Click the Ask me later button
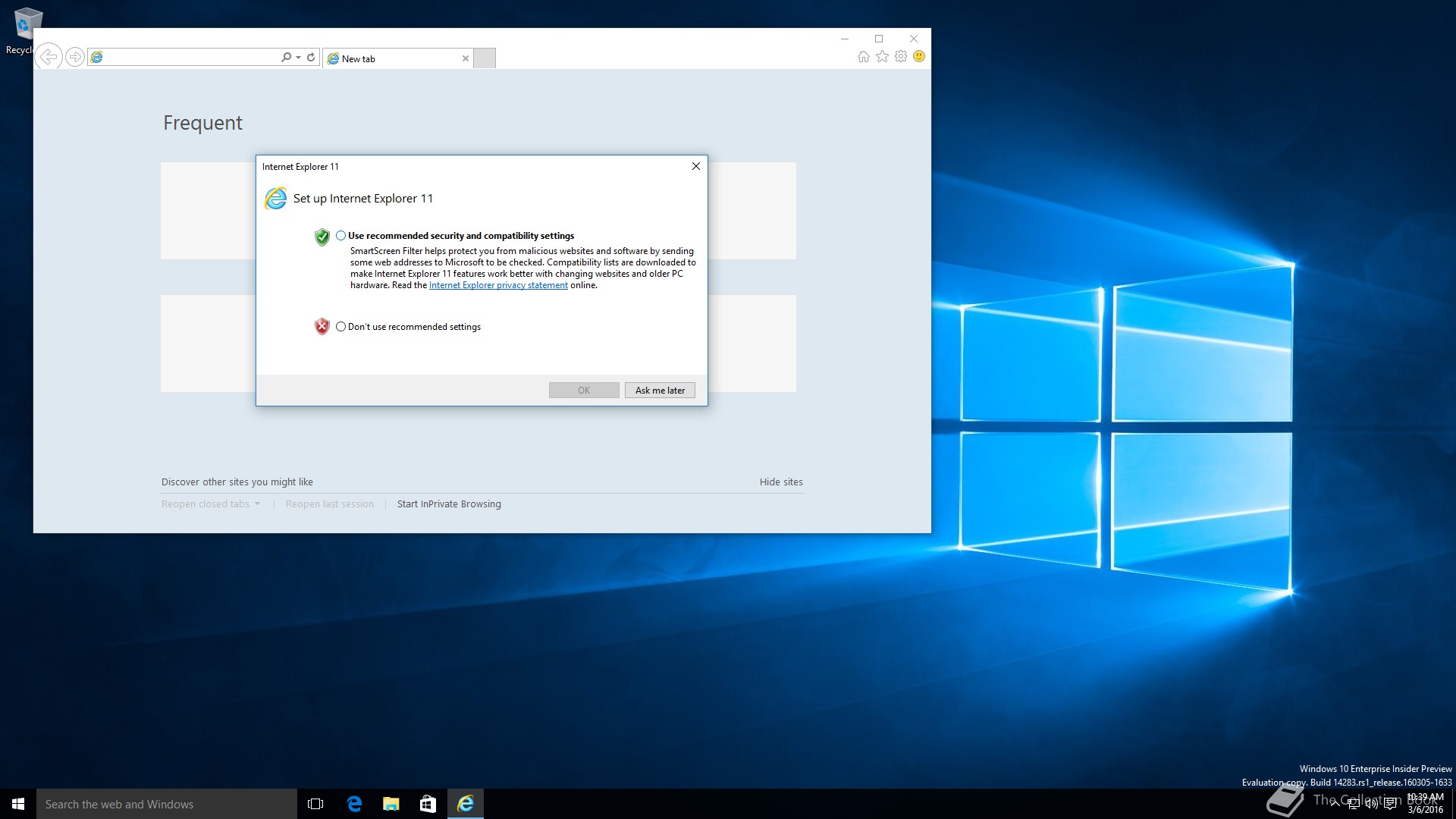This screenshot has height=819, width=1456. click(x=660, y=391)
